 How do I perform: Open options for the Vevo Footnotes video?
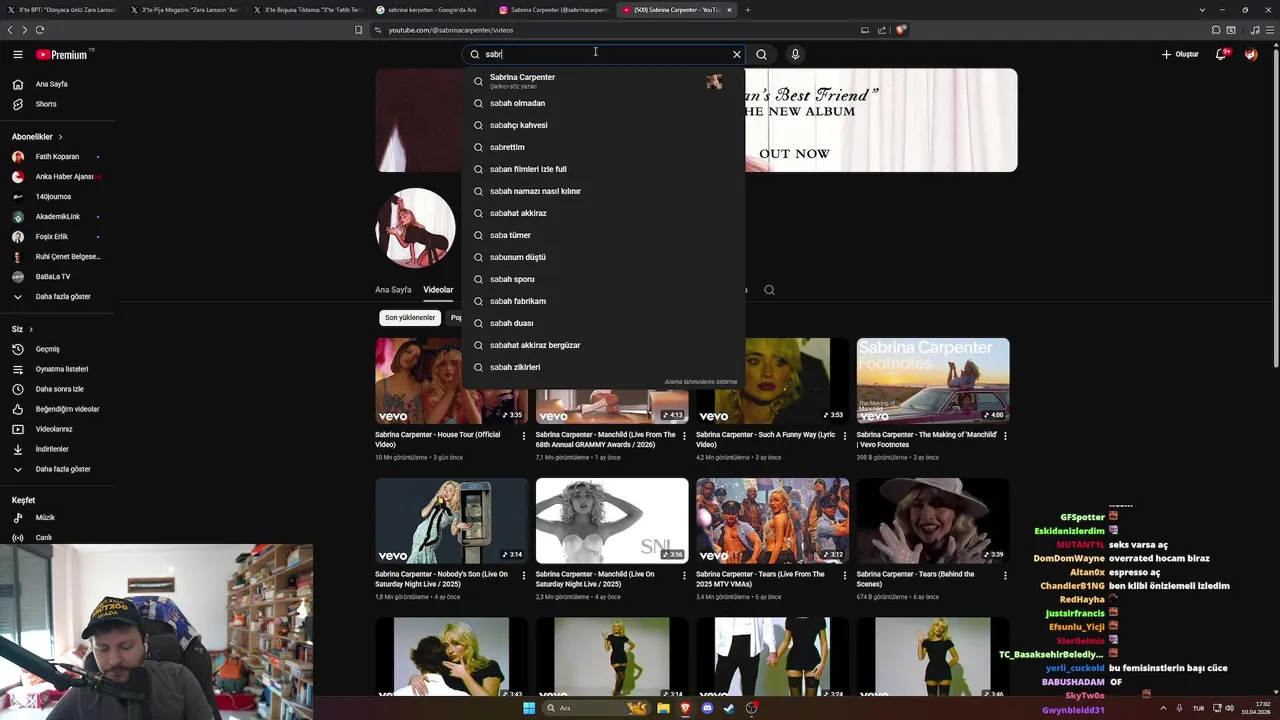(x=1005, y=436)
